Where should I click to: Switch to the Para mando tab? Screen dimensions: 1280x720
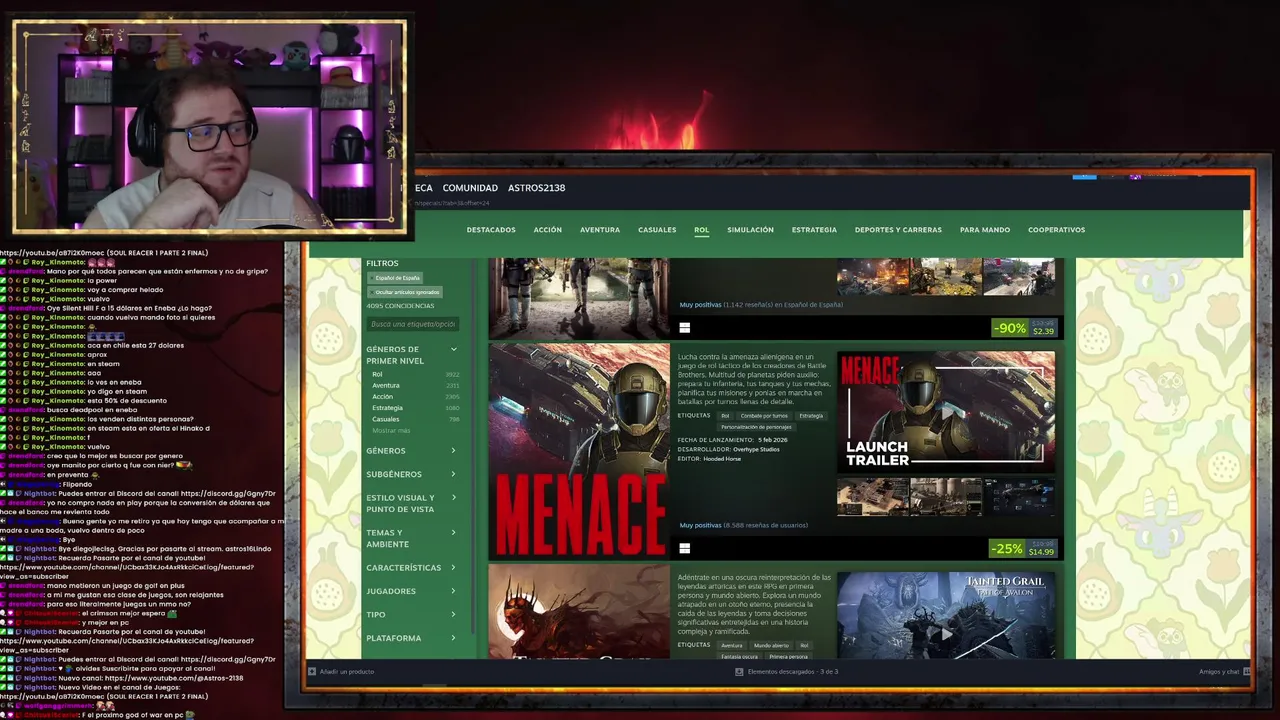pos(985,230)
